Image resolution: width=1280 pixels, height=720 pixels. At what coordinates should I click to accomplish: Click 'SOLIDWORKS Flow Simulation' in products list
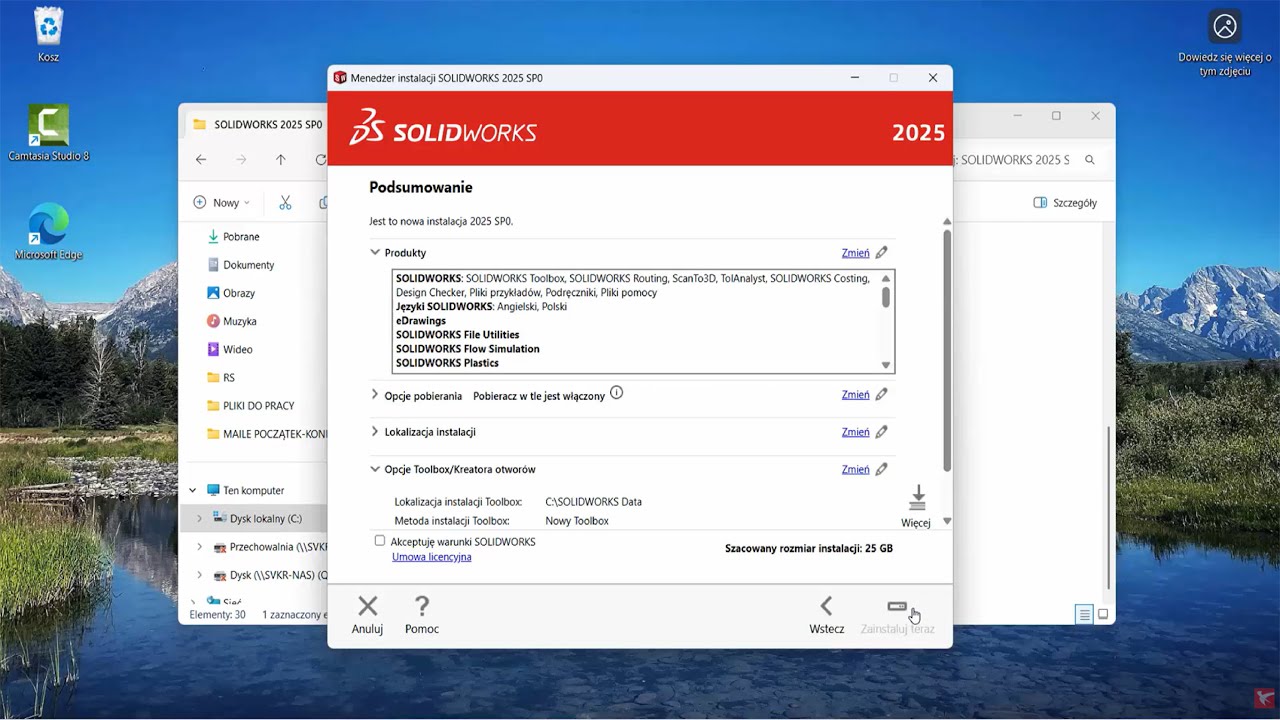click(467, 349)
